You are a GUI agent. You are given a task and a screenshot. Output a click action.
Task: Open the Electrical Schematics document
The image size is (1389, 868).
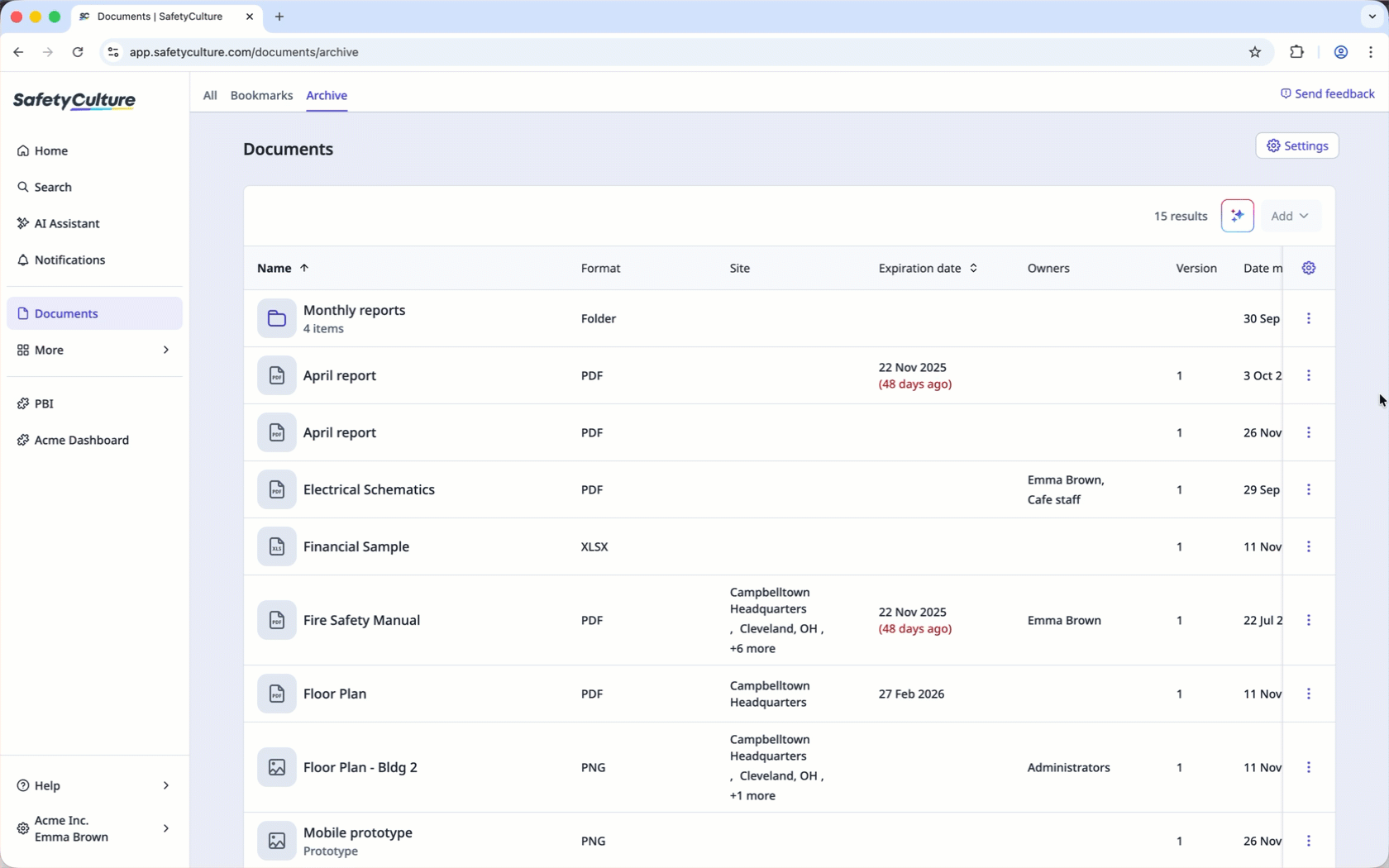(369, 489)
